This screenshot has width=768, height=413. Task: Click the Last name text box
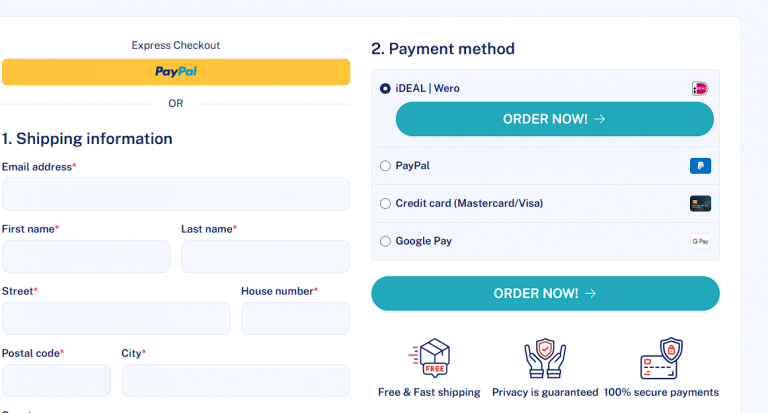point(265,256)
